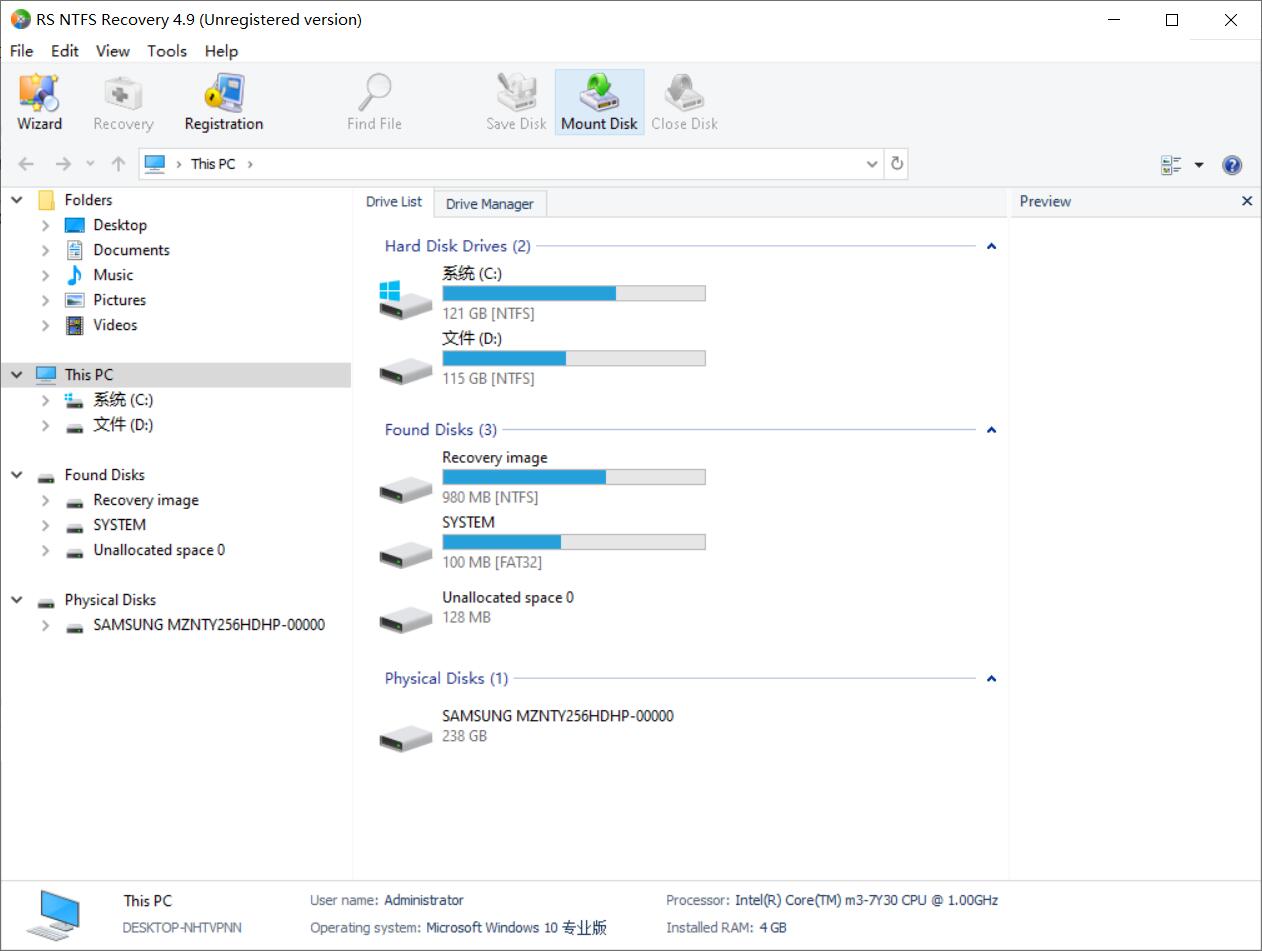1262x951 pixels.
Task: Expand 系统 (C:) in the tree
Action: pos(45,400)
